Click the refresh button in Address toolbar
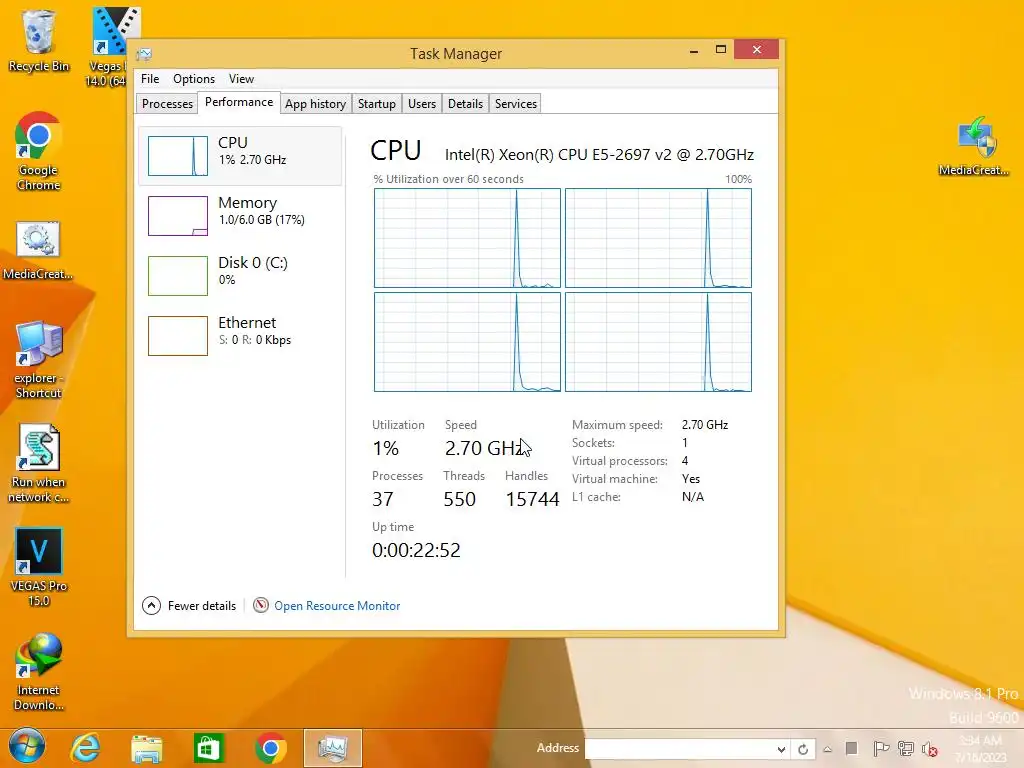 click(803, 749)
